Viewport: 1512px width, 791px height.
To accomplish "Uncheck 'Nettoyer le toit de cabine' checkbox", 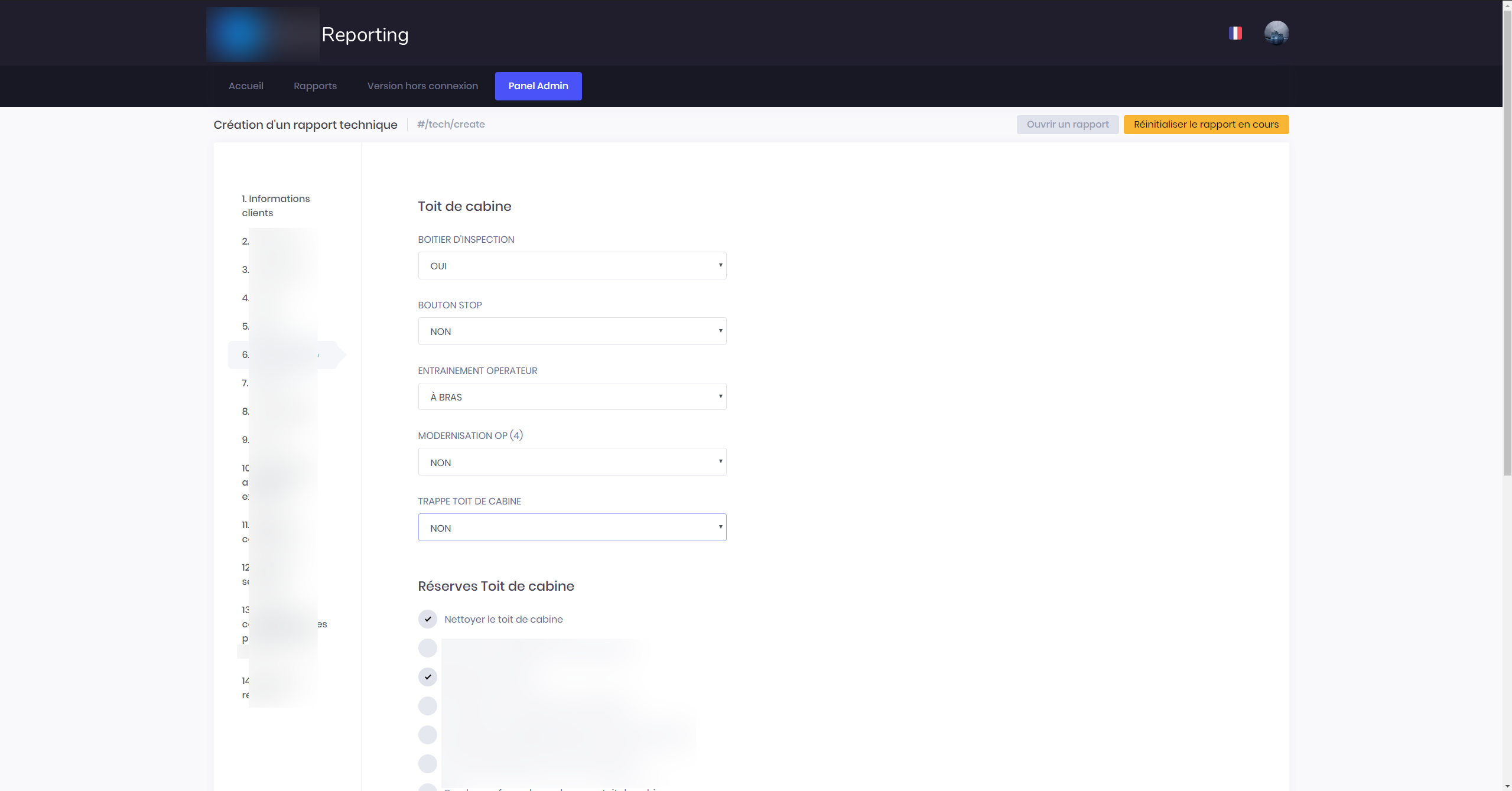I will [x=428, y=619].
